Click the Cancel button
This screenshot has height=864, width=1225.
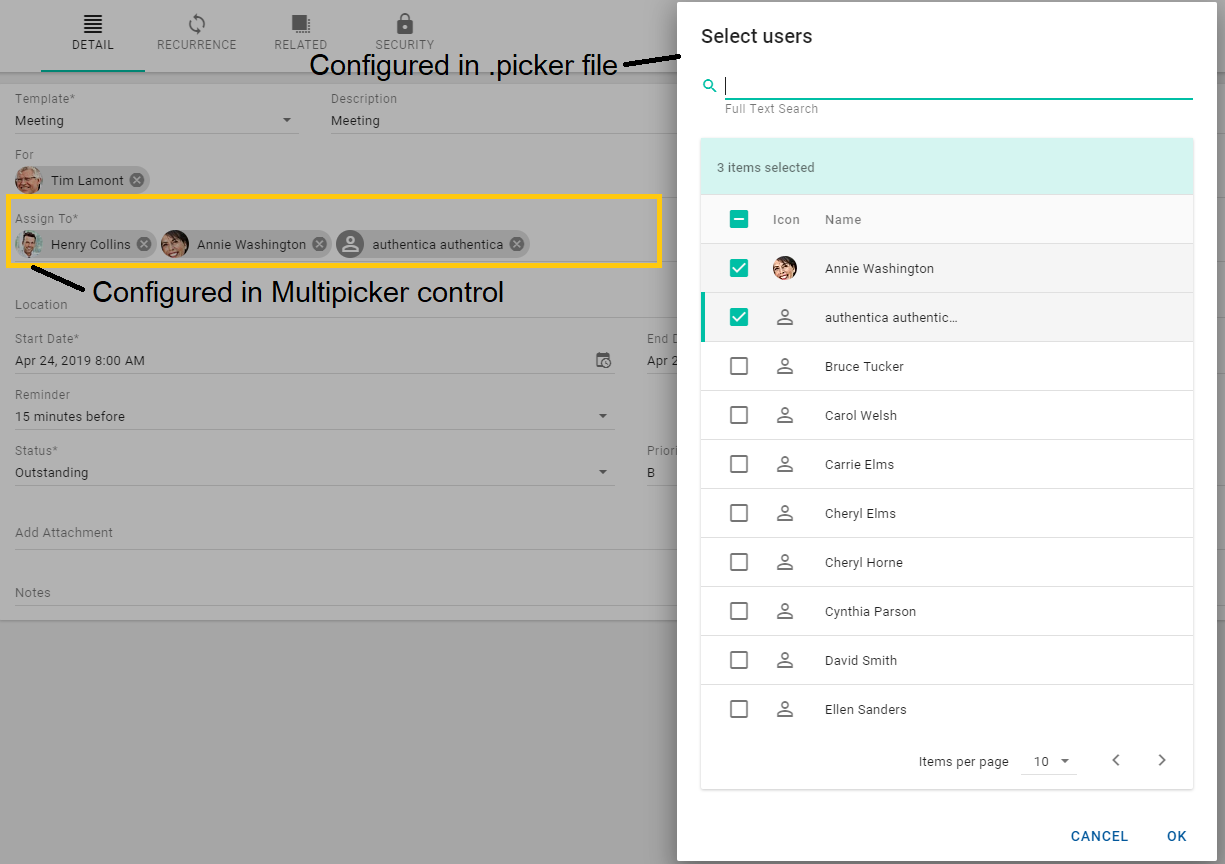coord(1099,836)
